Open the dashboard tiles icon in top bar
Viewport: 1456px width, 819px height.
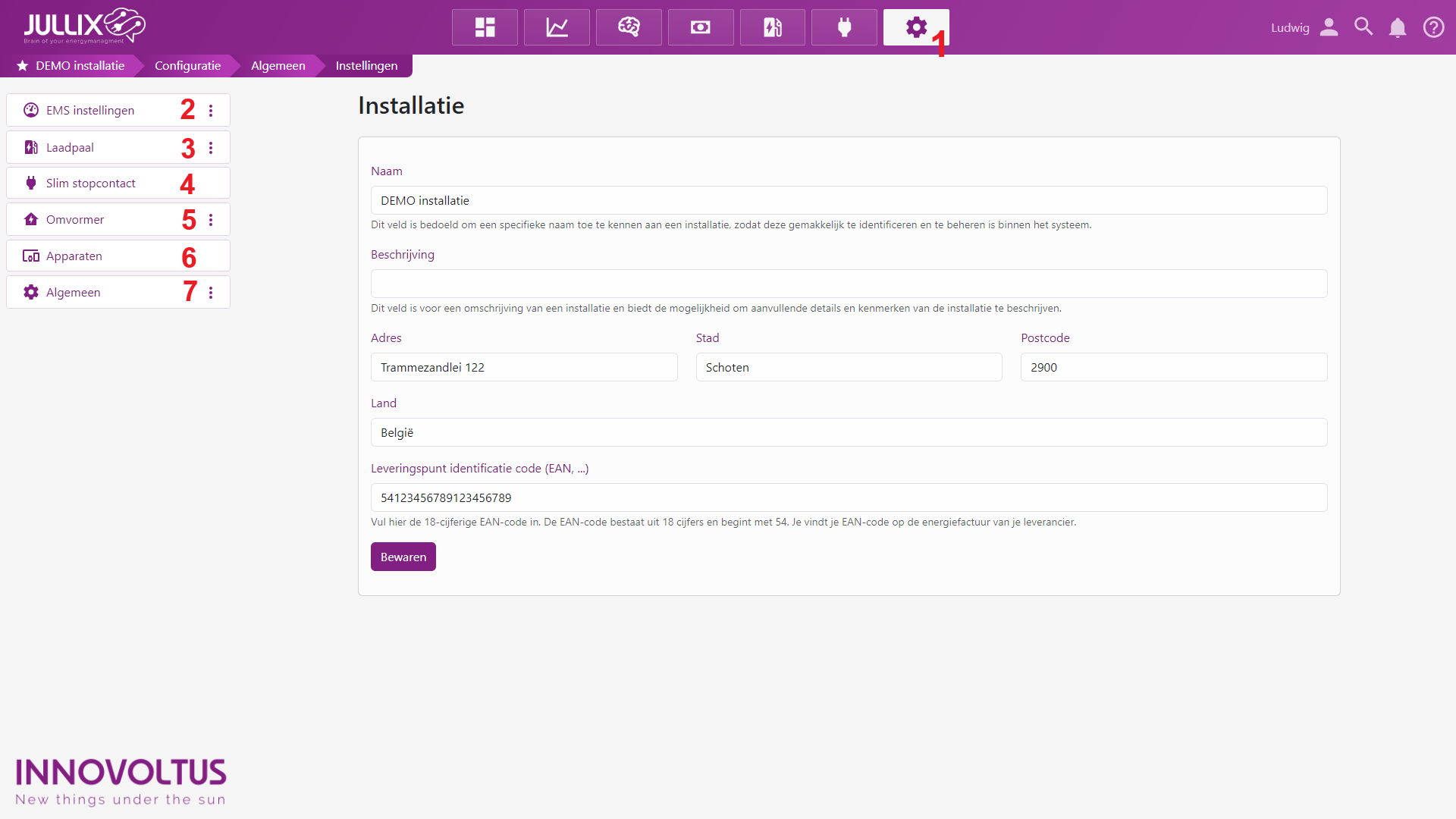click(x=485, y=27)
